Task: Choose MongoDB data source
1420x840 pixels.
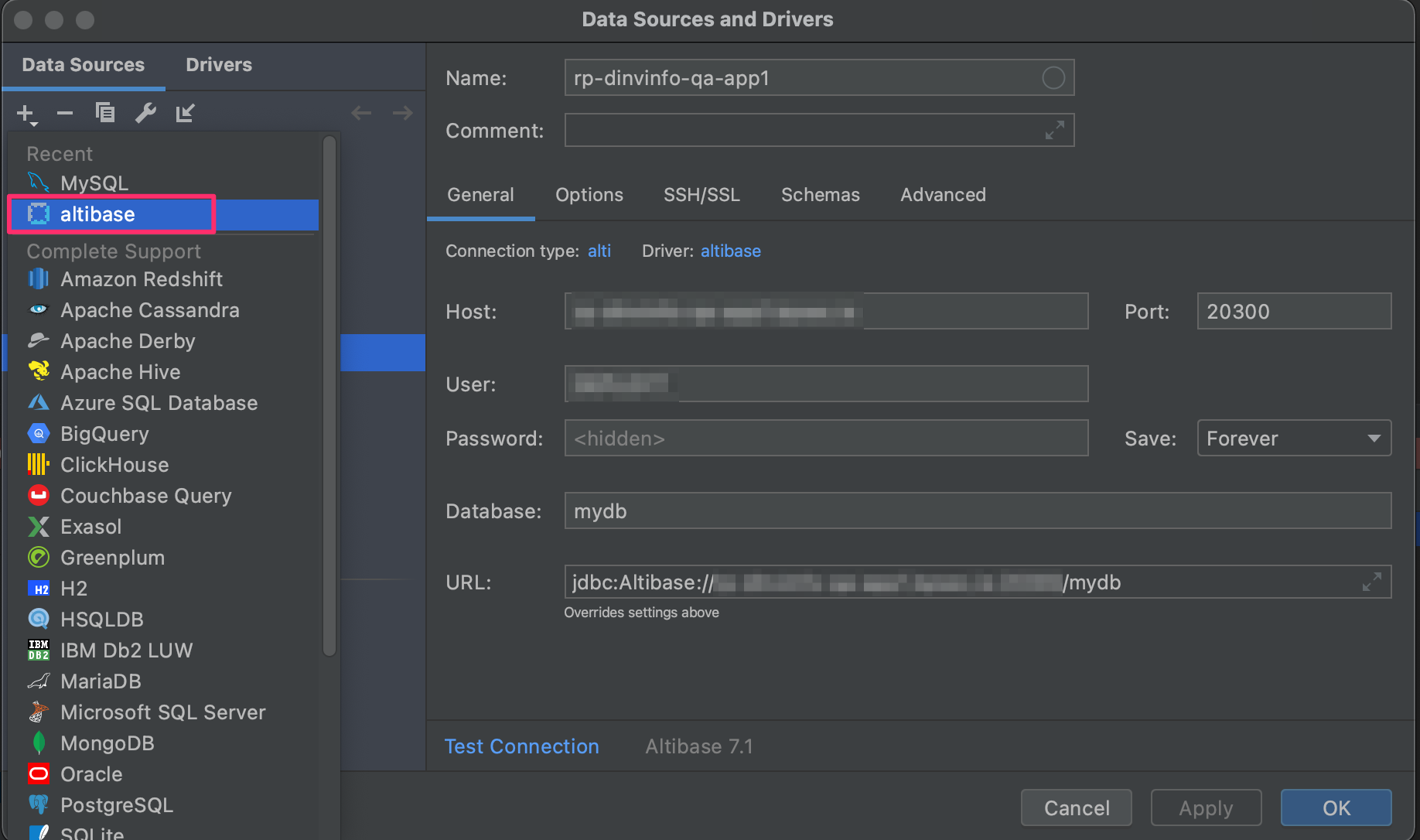Action: (x=164, y=743)
